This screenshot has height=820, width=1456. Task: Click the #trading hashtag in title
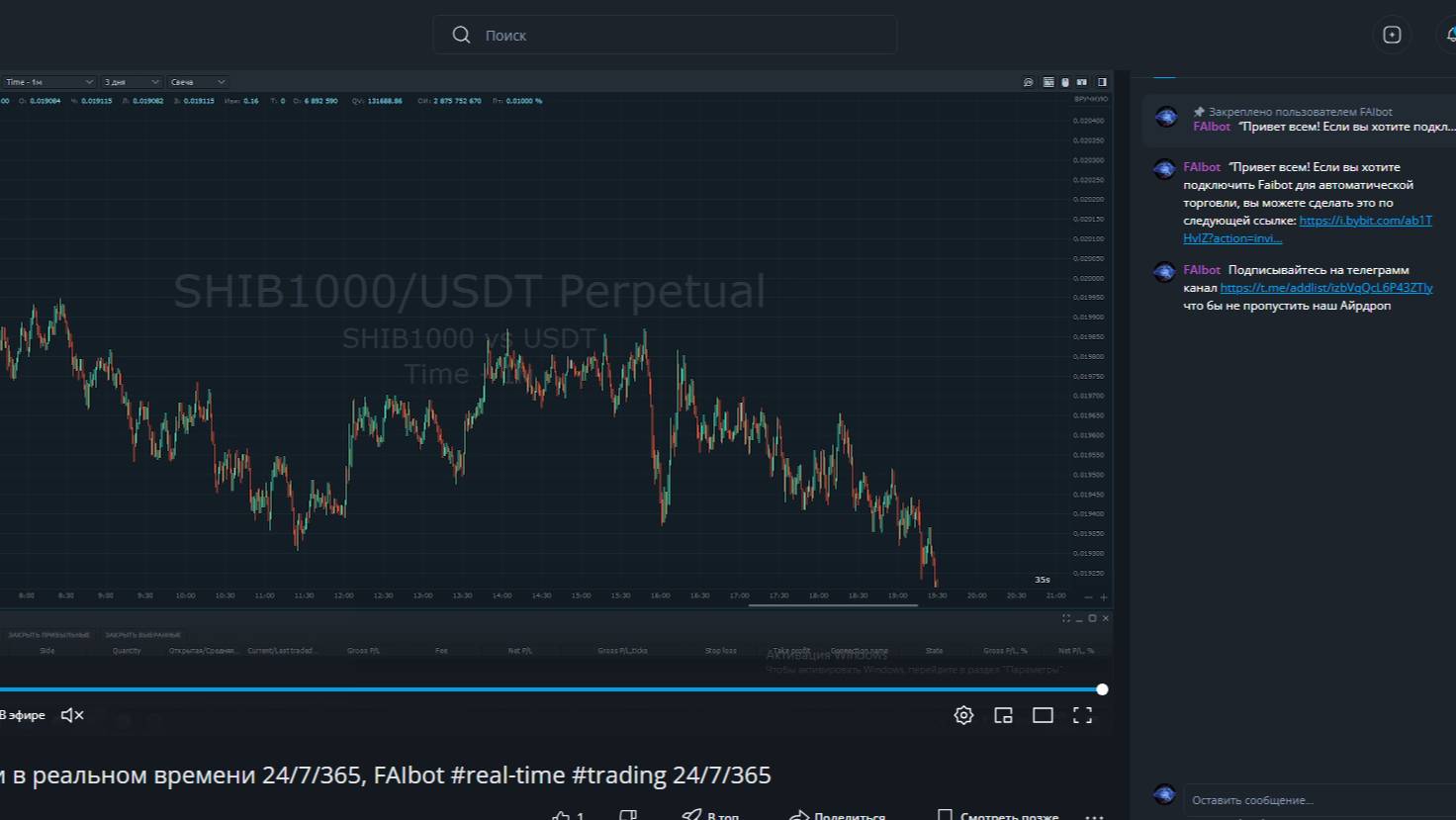[x=619, y=774]
